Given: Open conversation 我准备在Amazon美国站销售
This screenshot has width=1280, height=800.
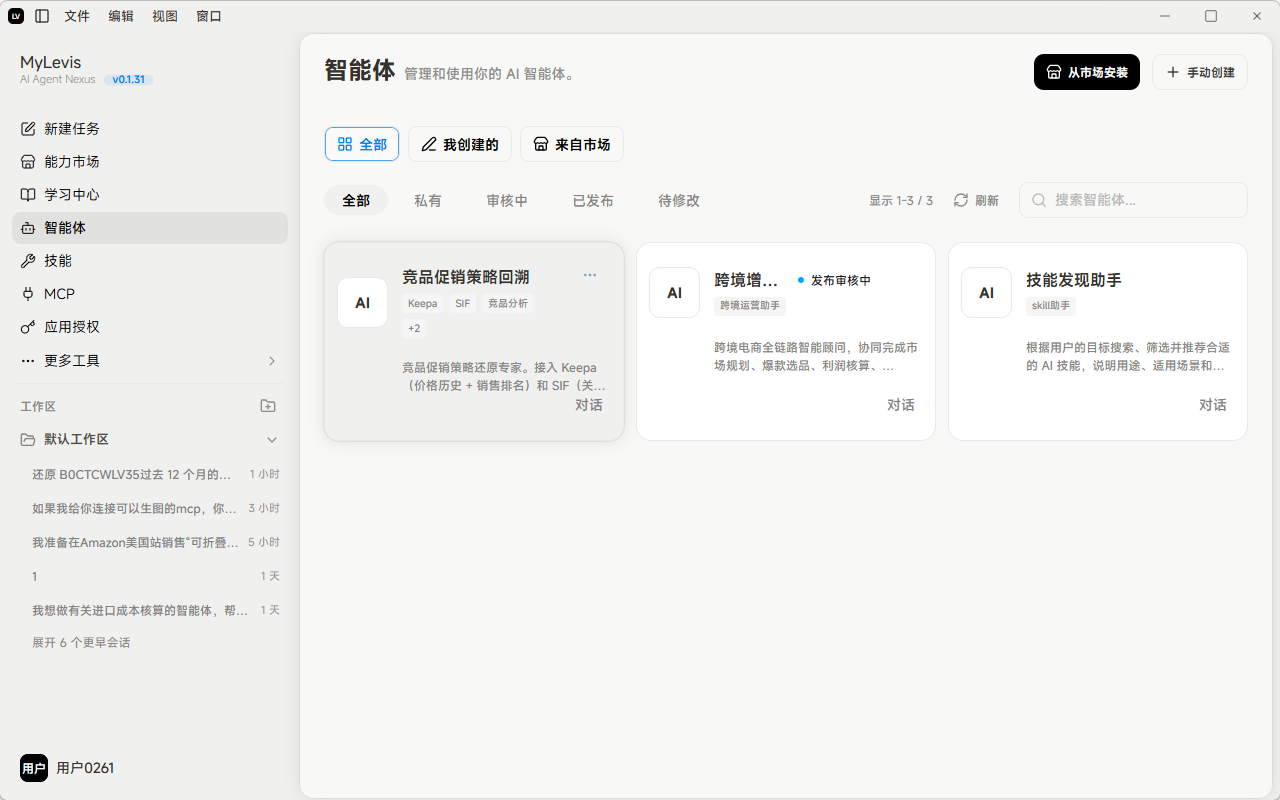Looking at the screenshot, I should click(x=155, y=542).
